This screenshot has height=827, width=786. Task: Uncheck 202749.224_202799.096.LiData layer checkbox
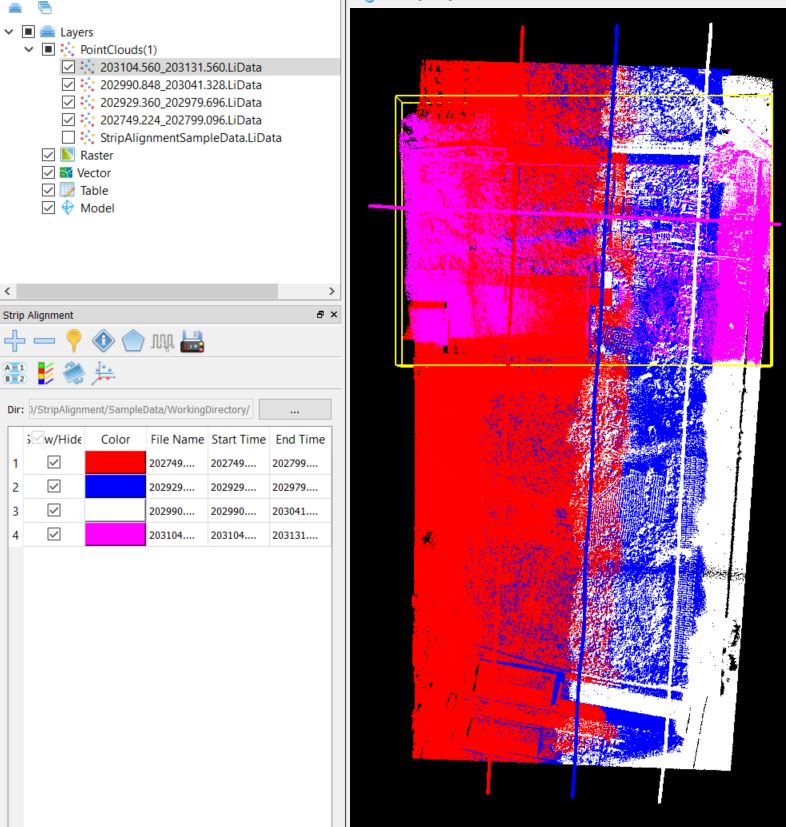68,120
